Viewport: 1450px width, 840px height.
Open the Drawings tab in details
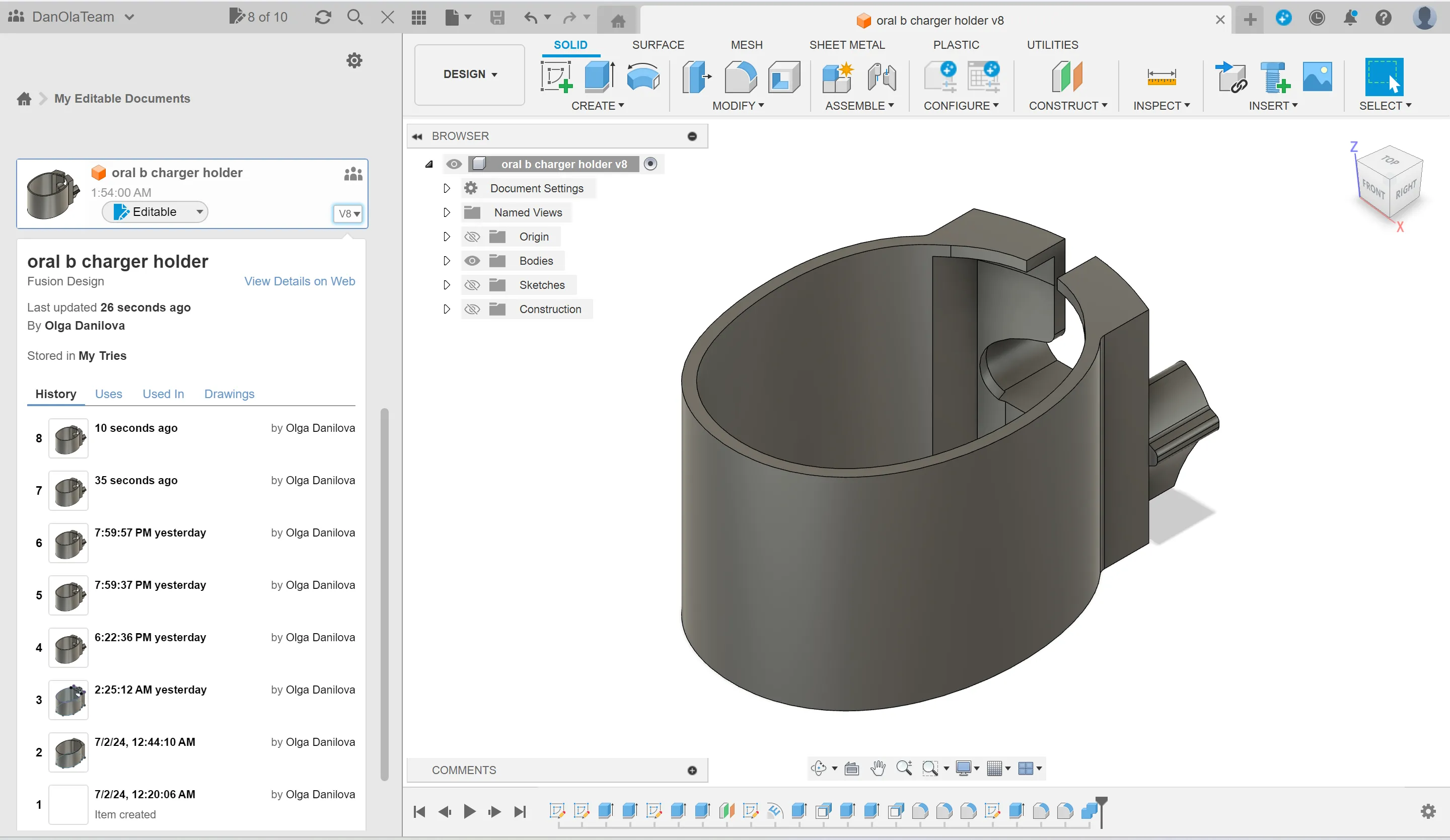click(229, 394)
